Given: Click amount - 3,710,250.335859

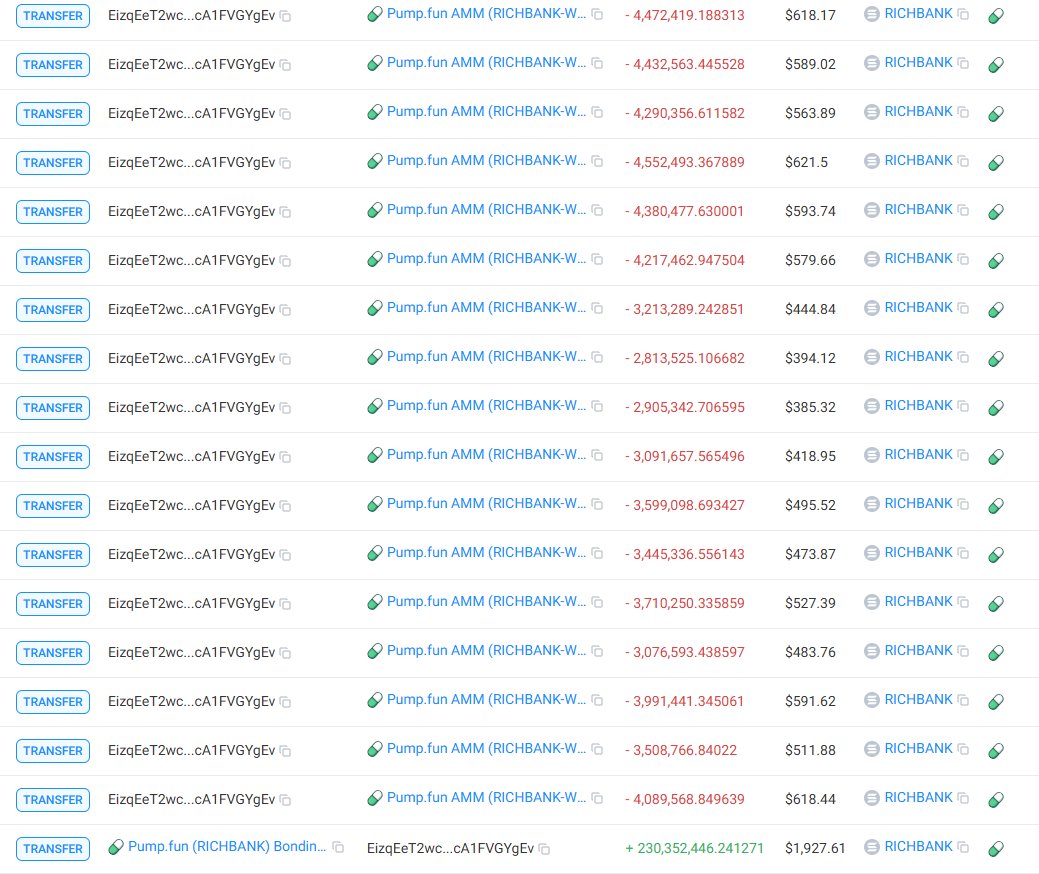Looking at the screenshot, I should pos(684,604).
